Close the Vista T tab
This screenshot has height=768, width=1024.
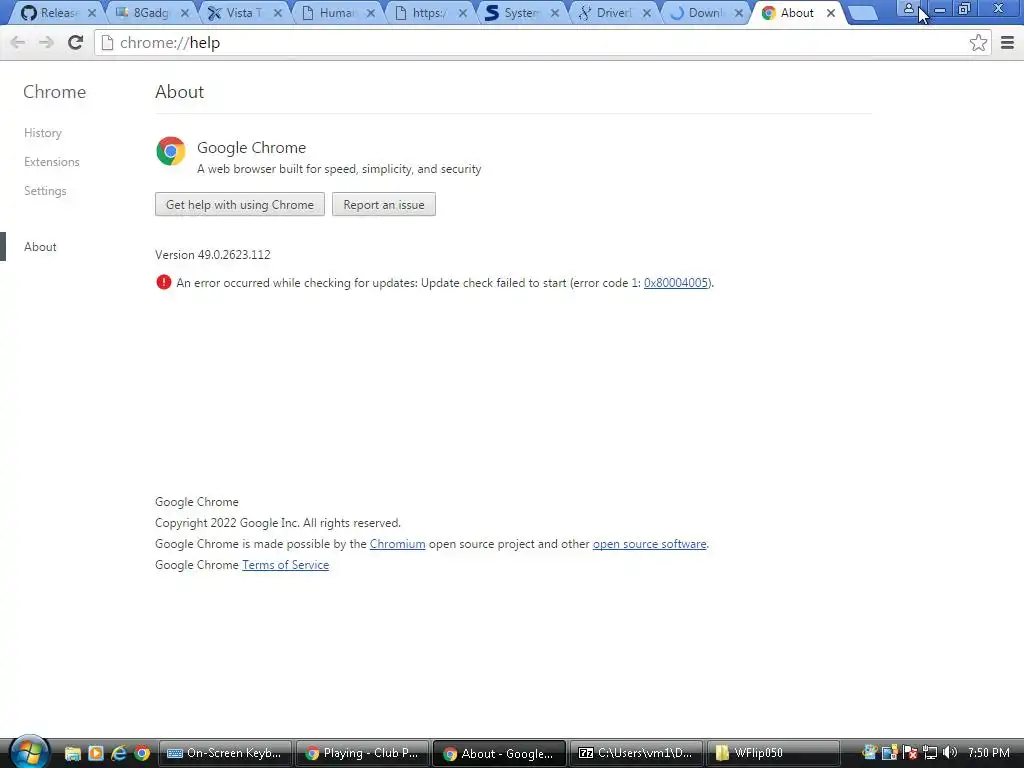pos(278,13)
